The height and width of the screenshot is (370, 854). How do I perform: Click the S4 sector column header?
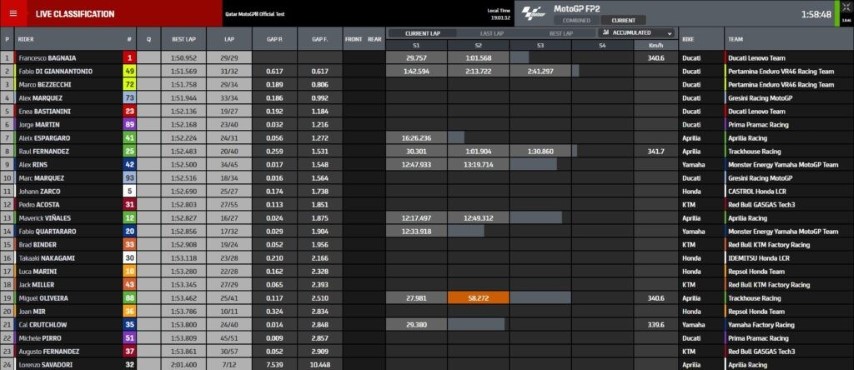point(602,46)
